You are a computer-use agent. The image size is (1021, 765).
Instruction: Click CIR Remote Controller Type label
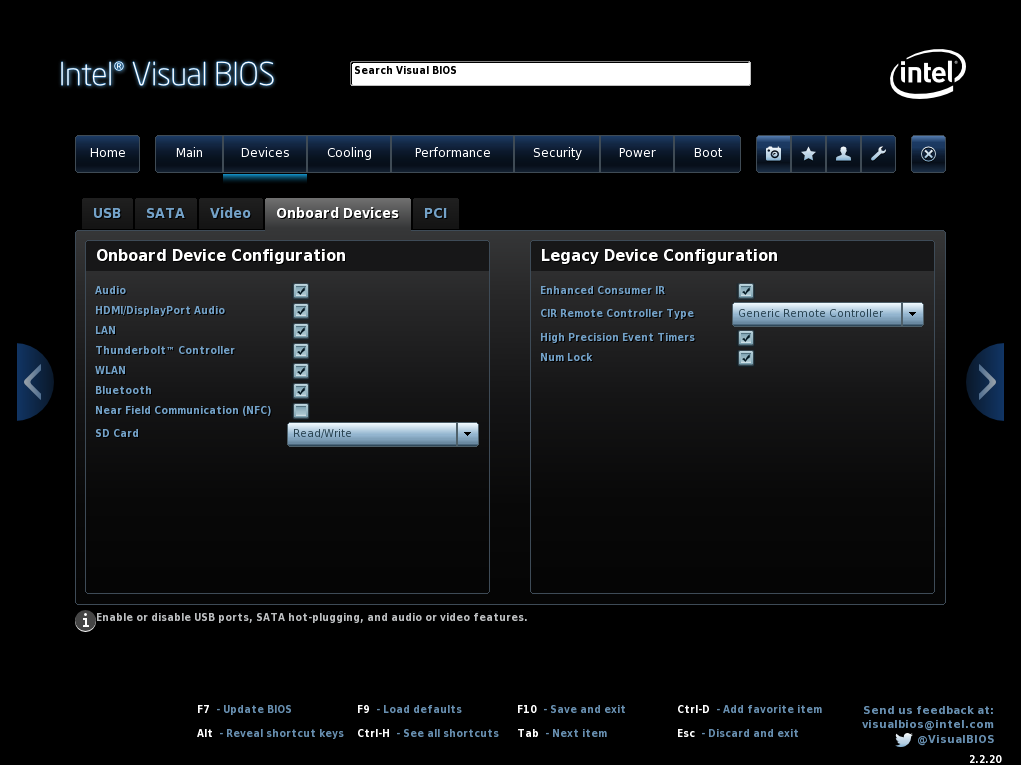tap(617, 314)
